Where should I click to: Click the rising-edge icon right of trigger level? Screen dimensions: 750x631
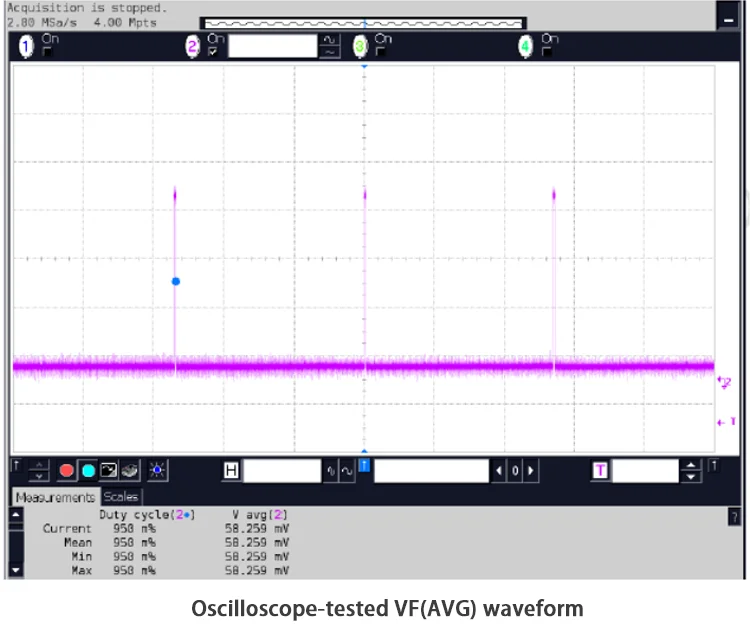[714, 465]
